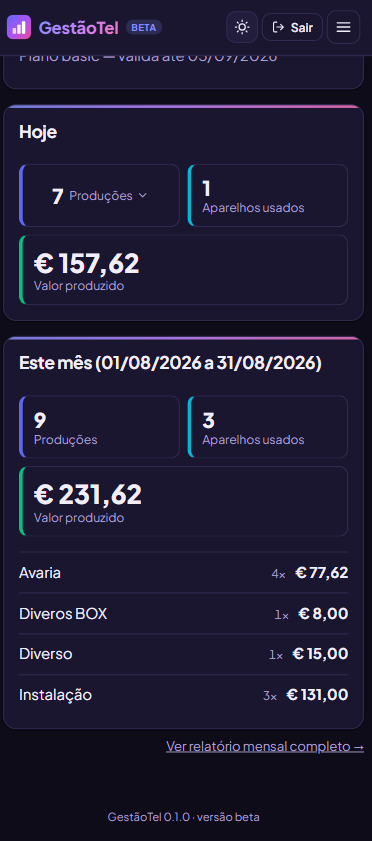The height and width of the screenshot is (841, 372).
Task: Click the chevron next to Produções
Action: (142, 195)
